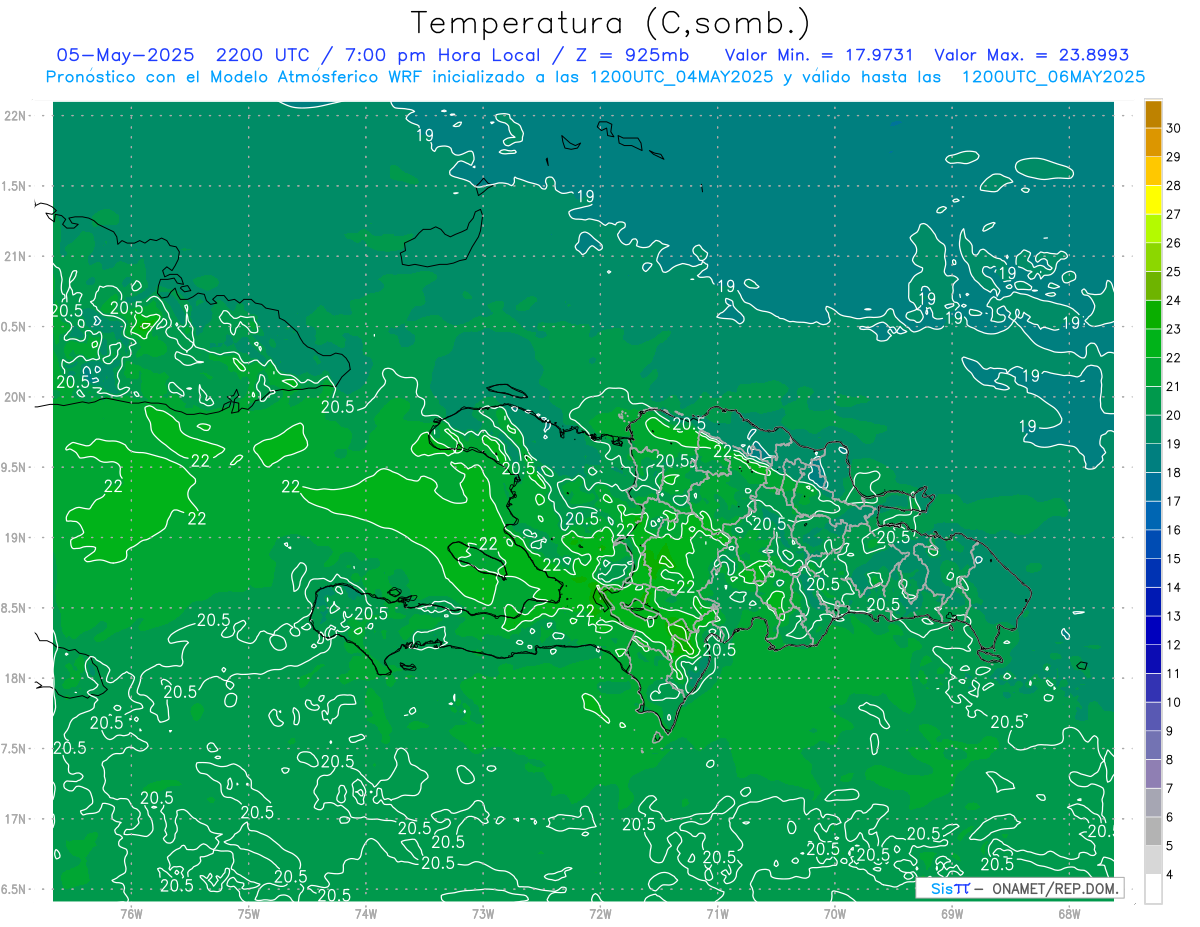Click the yellow swatch between 27 and 28

click(x=1153, y=200)
